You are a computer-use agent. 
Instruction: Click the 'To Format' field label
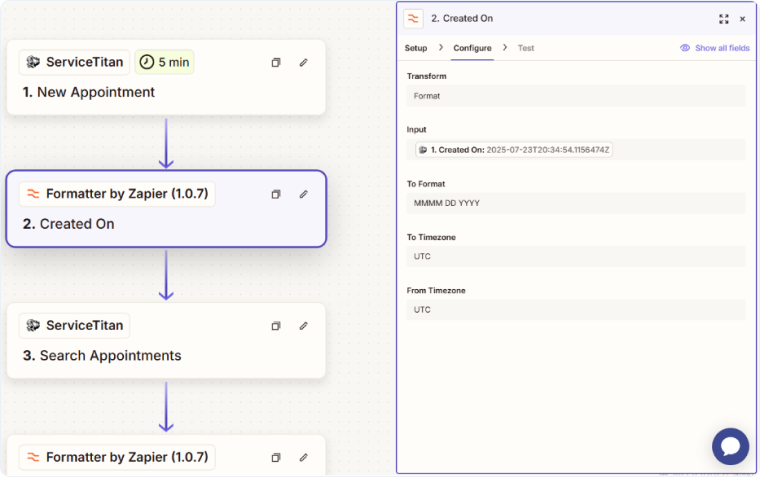(426, 184)
